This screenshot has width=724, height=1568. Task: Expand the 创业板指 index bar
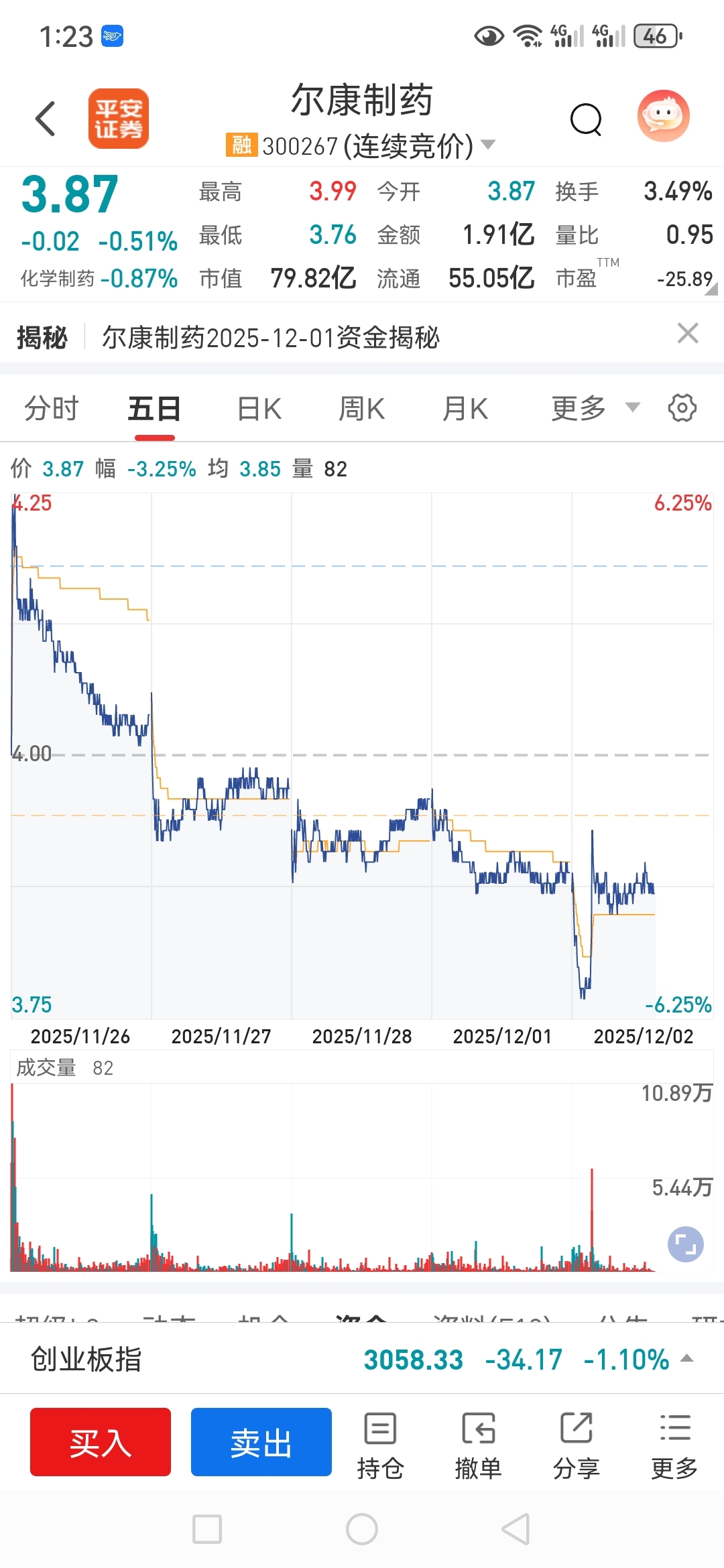point(686,1359)
